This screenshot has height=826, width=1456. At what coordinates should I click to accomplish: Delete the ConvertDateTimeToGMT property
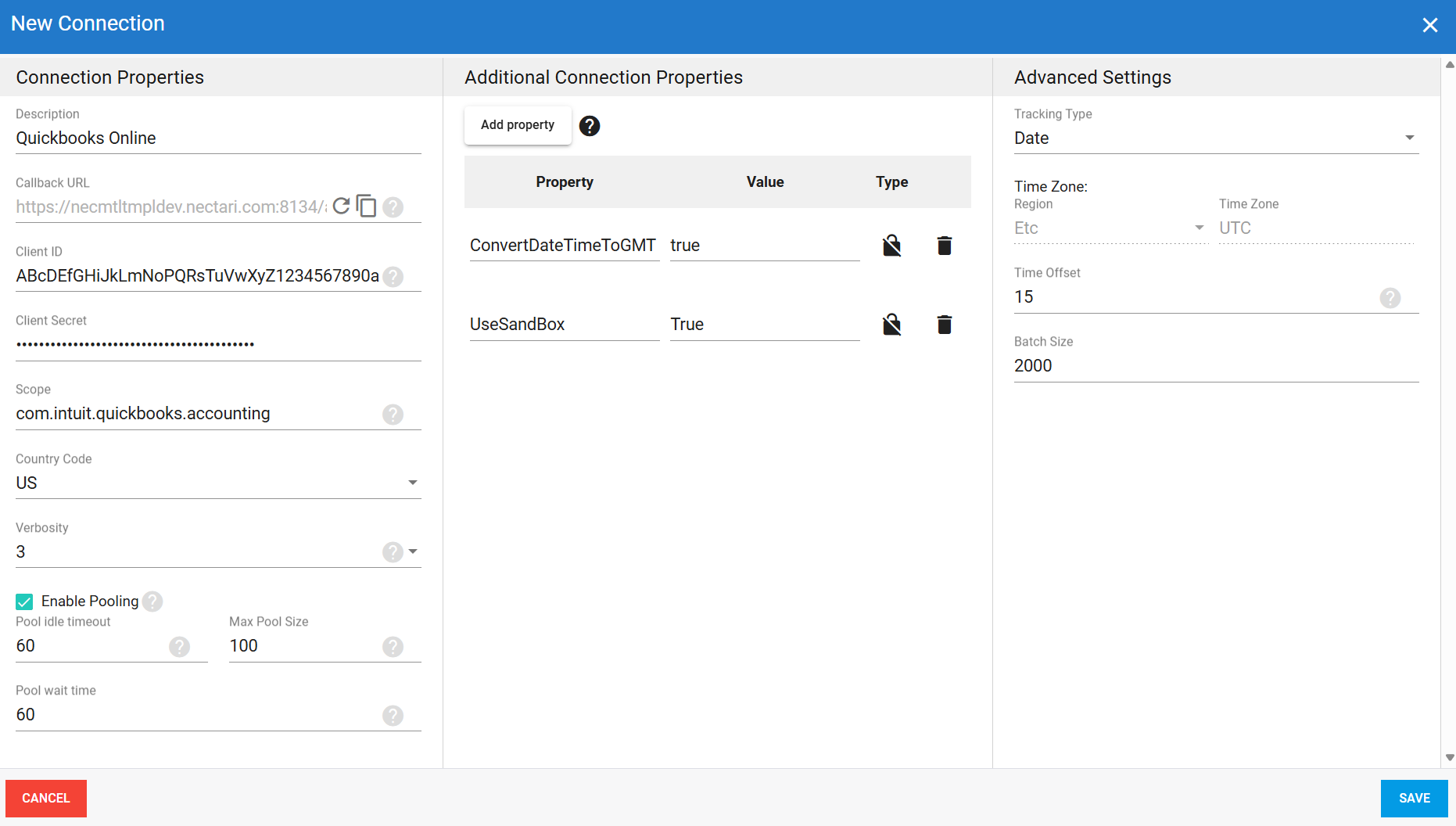coord(945,246)
